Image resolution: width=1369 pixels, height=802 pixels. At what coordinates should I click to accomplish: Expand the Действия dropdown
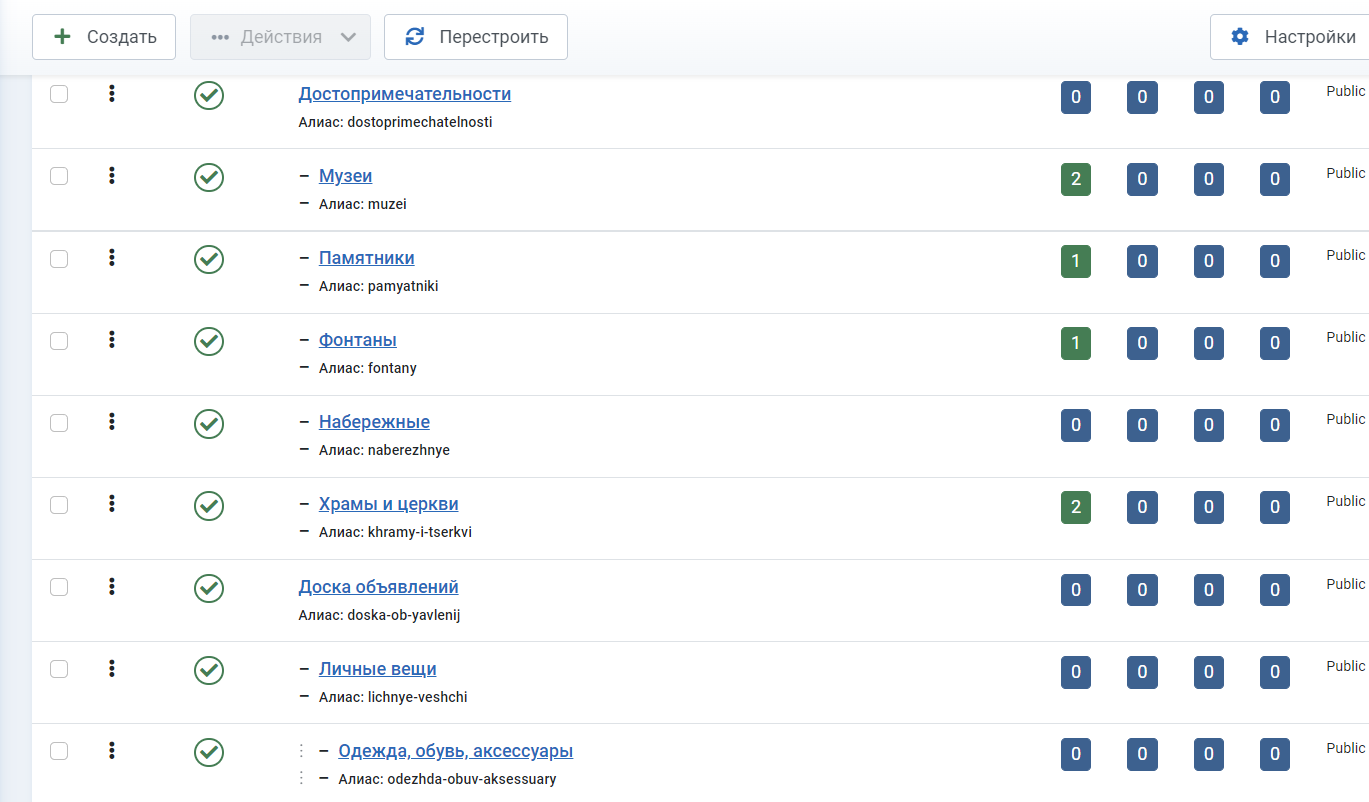point(280,37)
